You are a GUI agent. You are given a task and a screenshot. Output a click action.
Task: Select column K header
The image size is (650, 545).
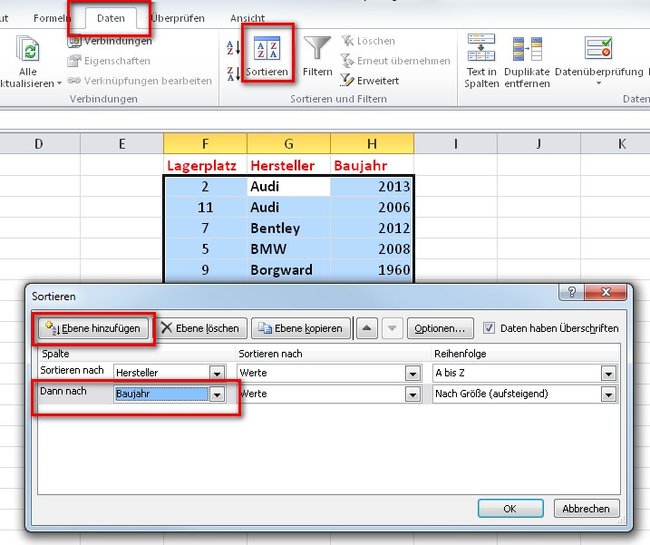click(616, 143)
